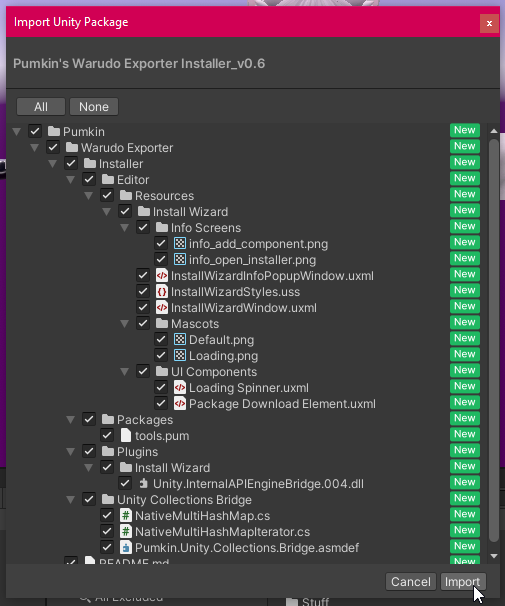The height and width of the screenshot is (606, 505).
Task: Collapse the Editor folder
Action: [70, 180]
